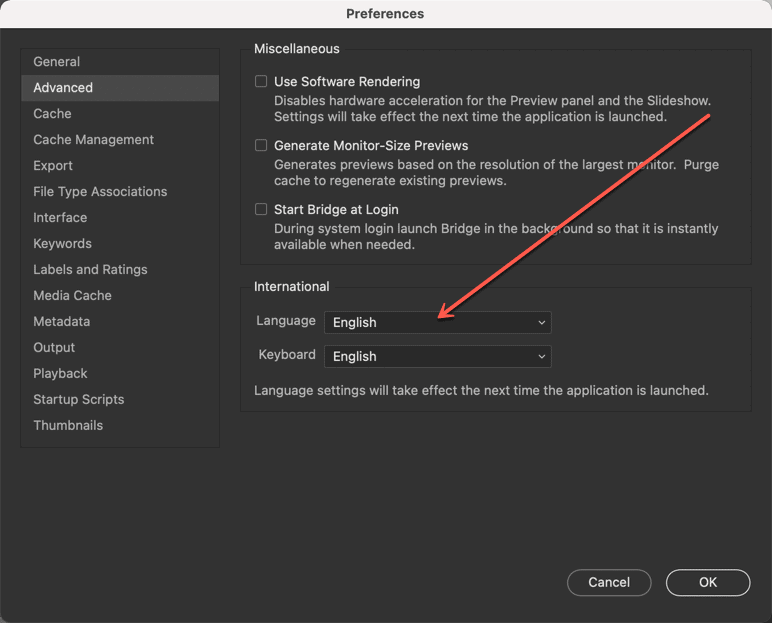This screenshot has height=623, width=772.
Task: Open the Keyboard dropdown
Action: [438, 357]
